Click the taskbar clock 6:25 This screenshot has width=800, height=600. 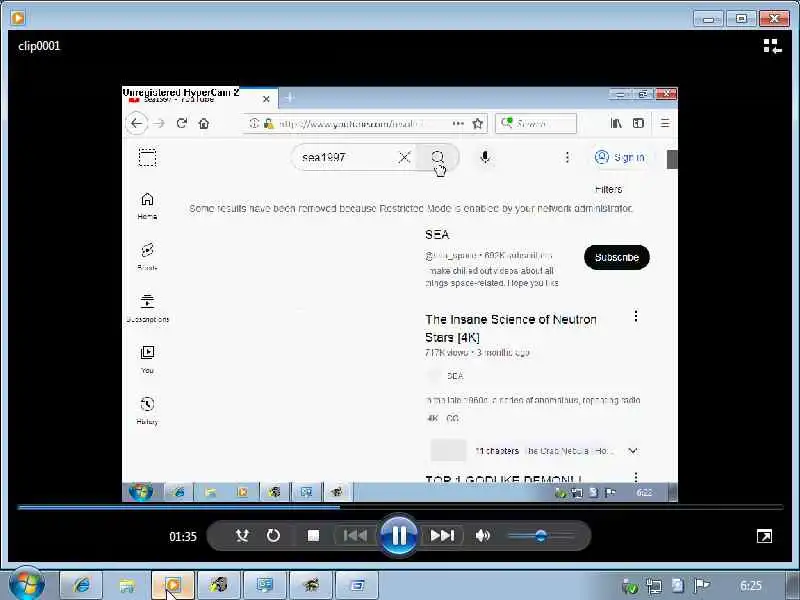pyautogui.click(x=751, y=586)
